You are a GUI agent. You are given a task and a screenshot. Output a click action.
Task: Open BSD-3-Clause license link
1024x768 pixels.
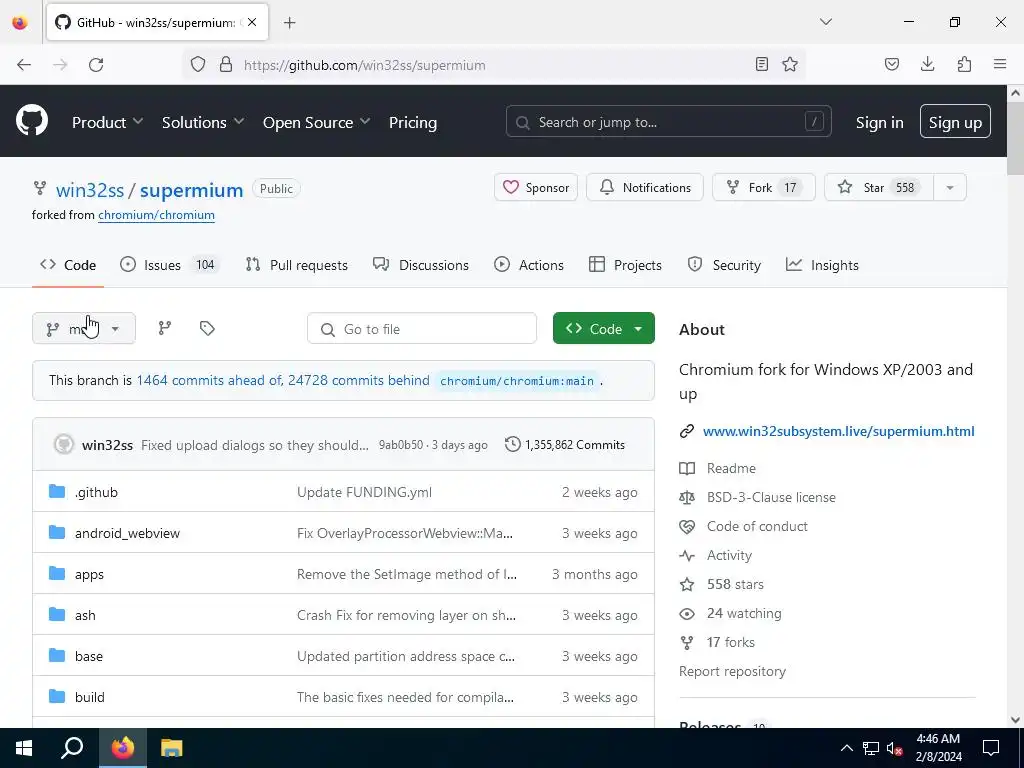tap(771, 497)
